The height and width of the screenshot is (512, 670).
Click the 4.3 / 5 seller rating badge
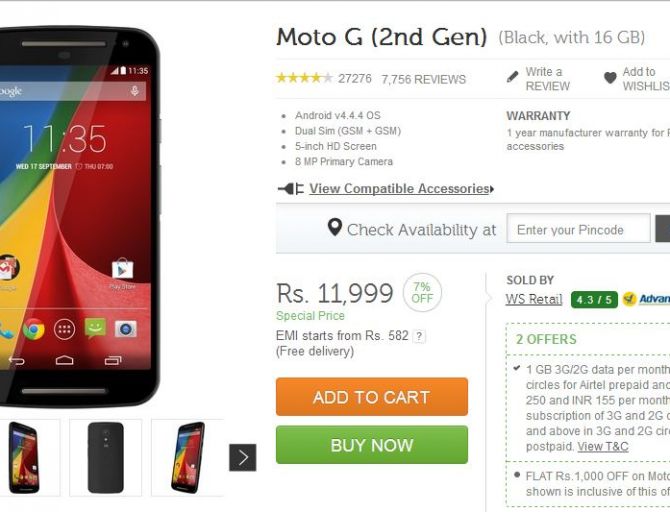[x=594, y=300]
